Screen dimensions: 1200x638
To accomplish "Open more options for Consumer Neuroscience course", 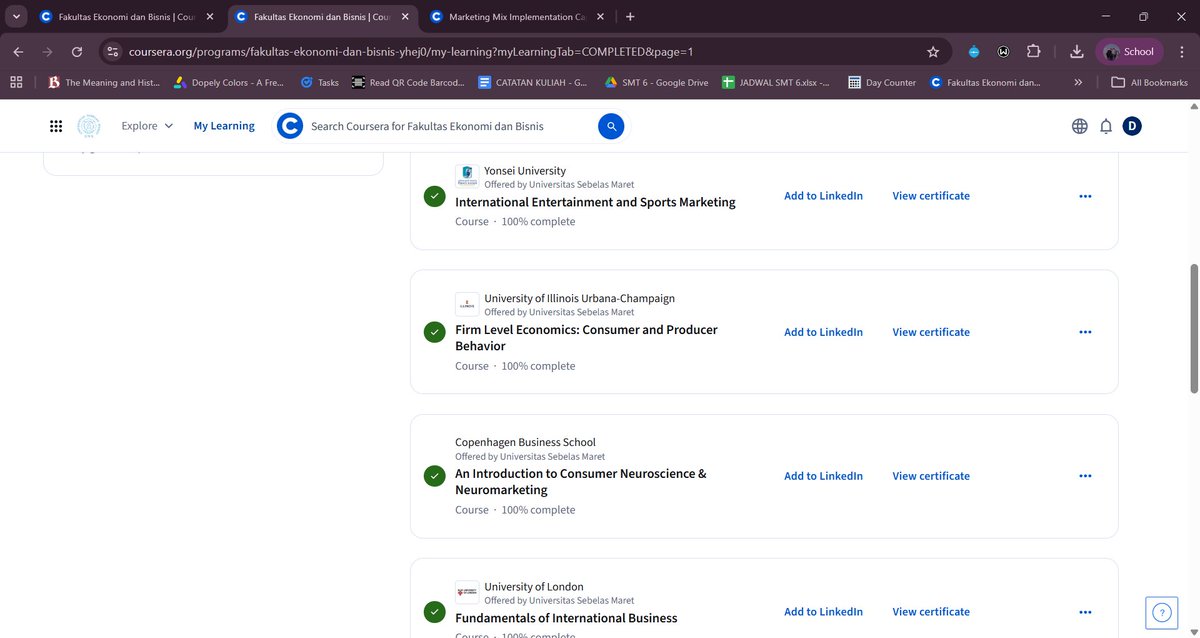I will tap(1085, 476).
